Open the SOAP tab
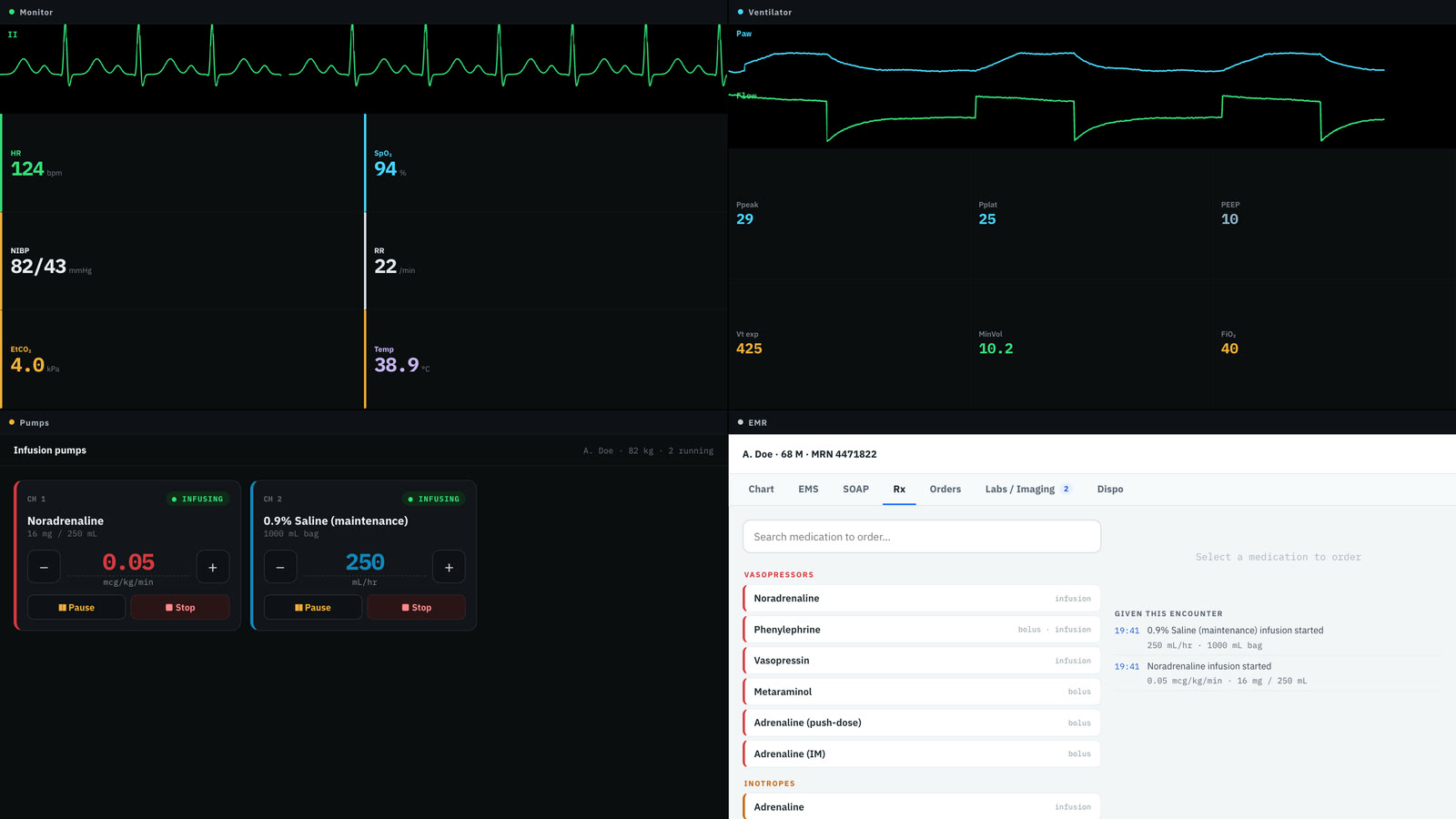This screenshot has height=819, width=1456. point(855,490)
